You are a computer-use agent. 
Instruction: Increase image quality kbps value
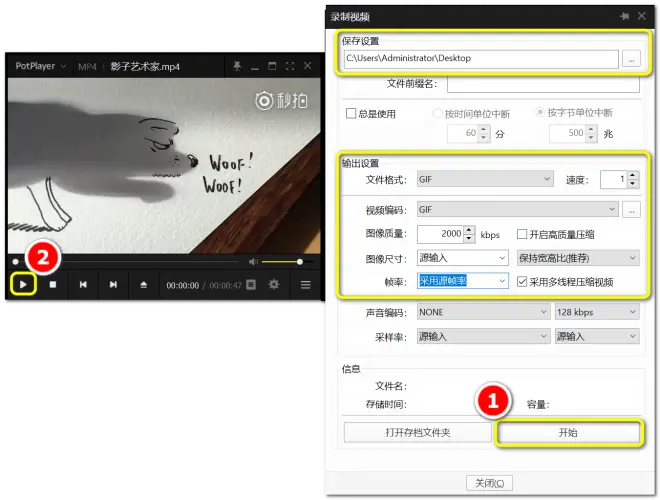click(x=469, y=230)
